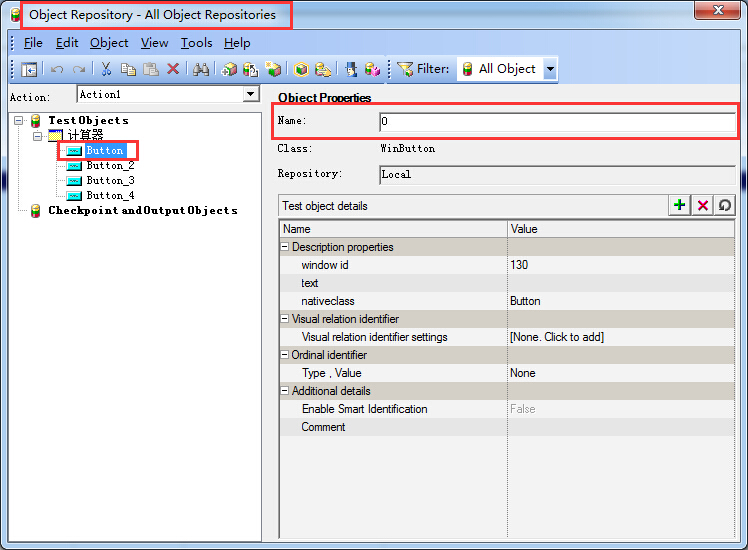Click Highlight in Application cube icon
This screenshot has height=550, width=748.
point(301,70)
